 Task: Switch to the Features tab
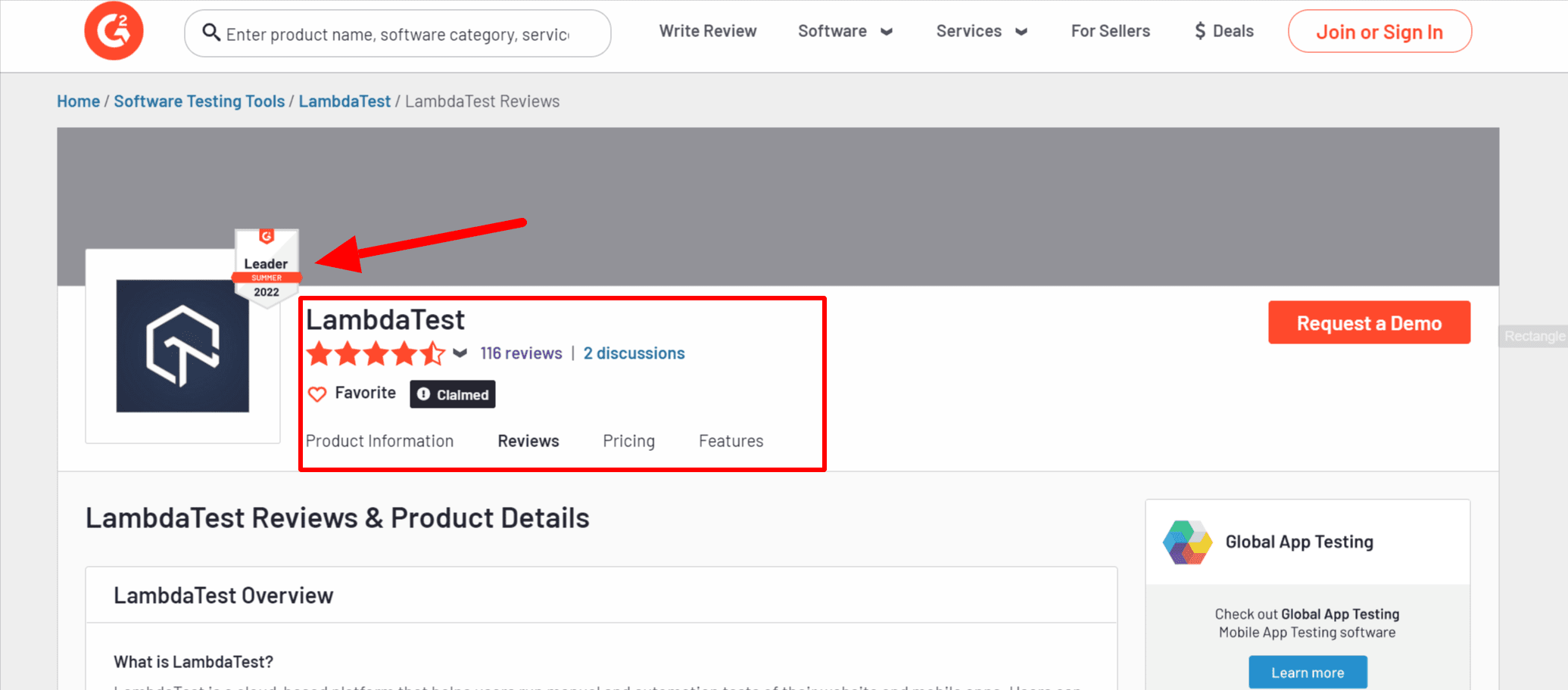tap(731, 441)
